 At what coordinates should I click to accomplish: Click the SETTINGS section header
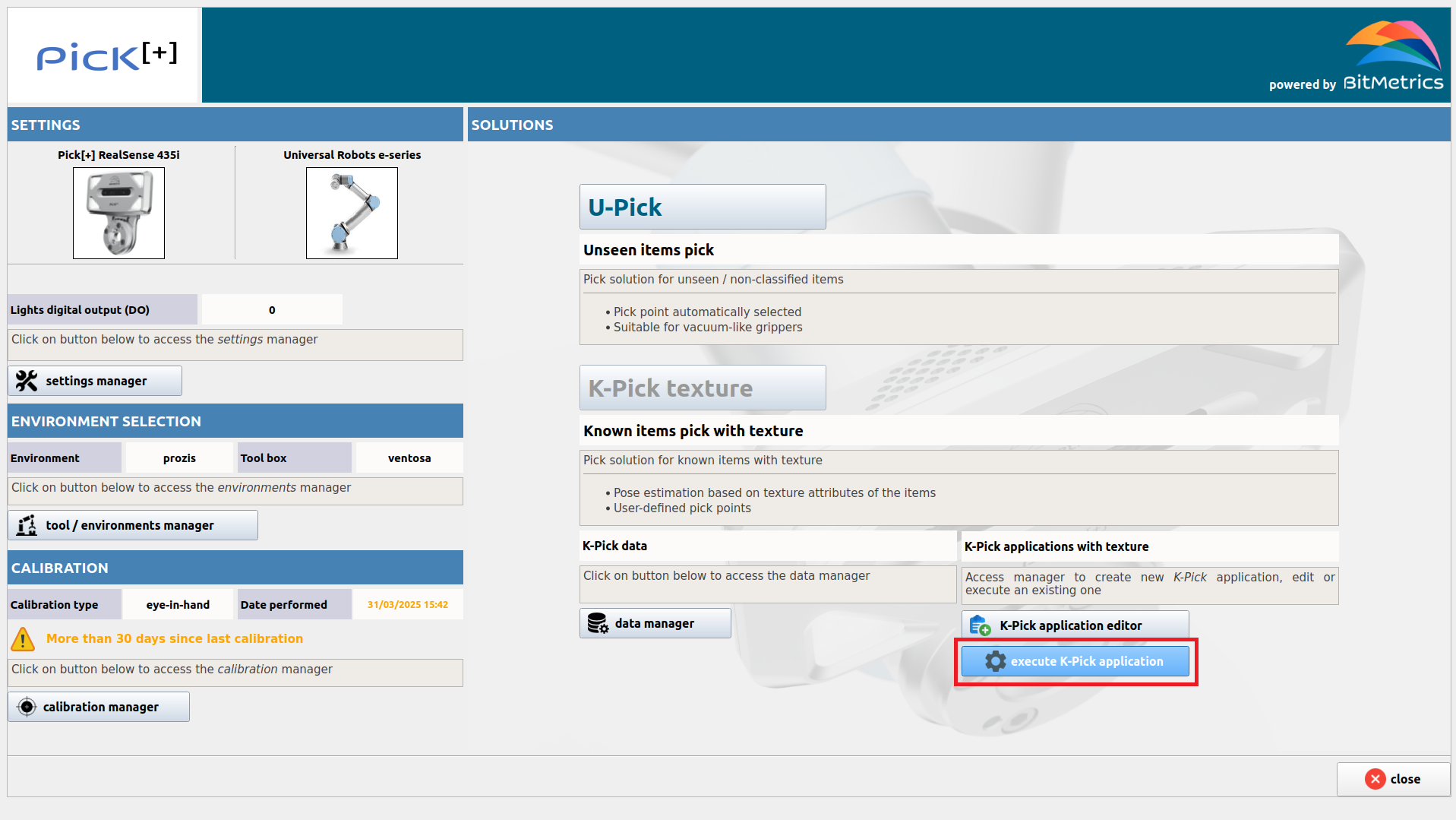[x=235, y=125]
